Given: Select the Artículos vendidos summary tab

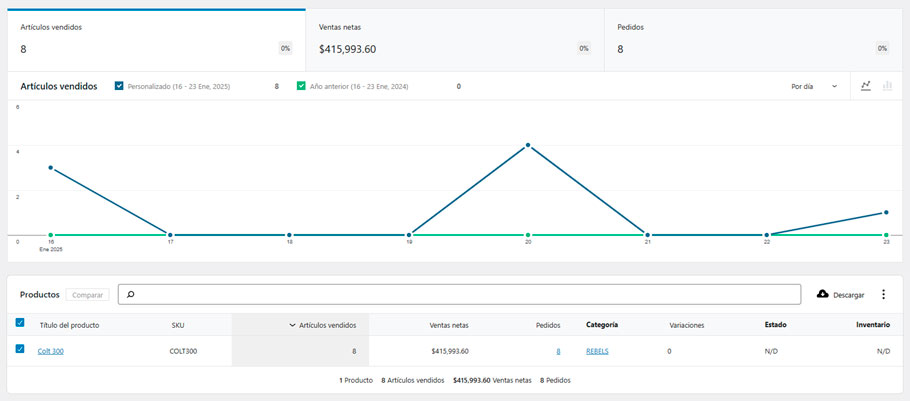Looking at the screenshot, I should [155, 40].
